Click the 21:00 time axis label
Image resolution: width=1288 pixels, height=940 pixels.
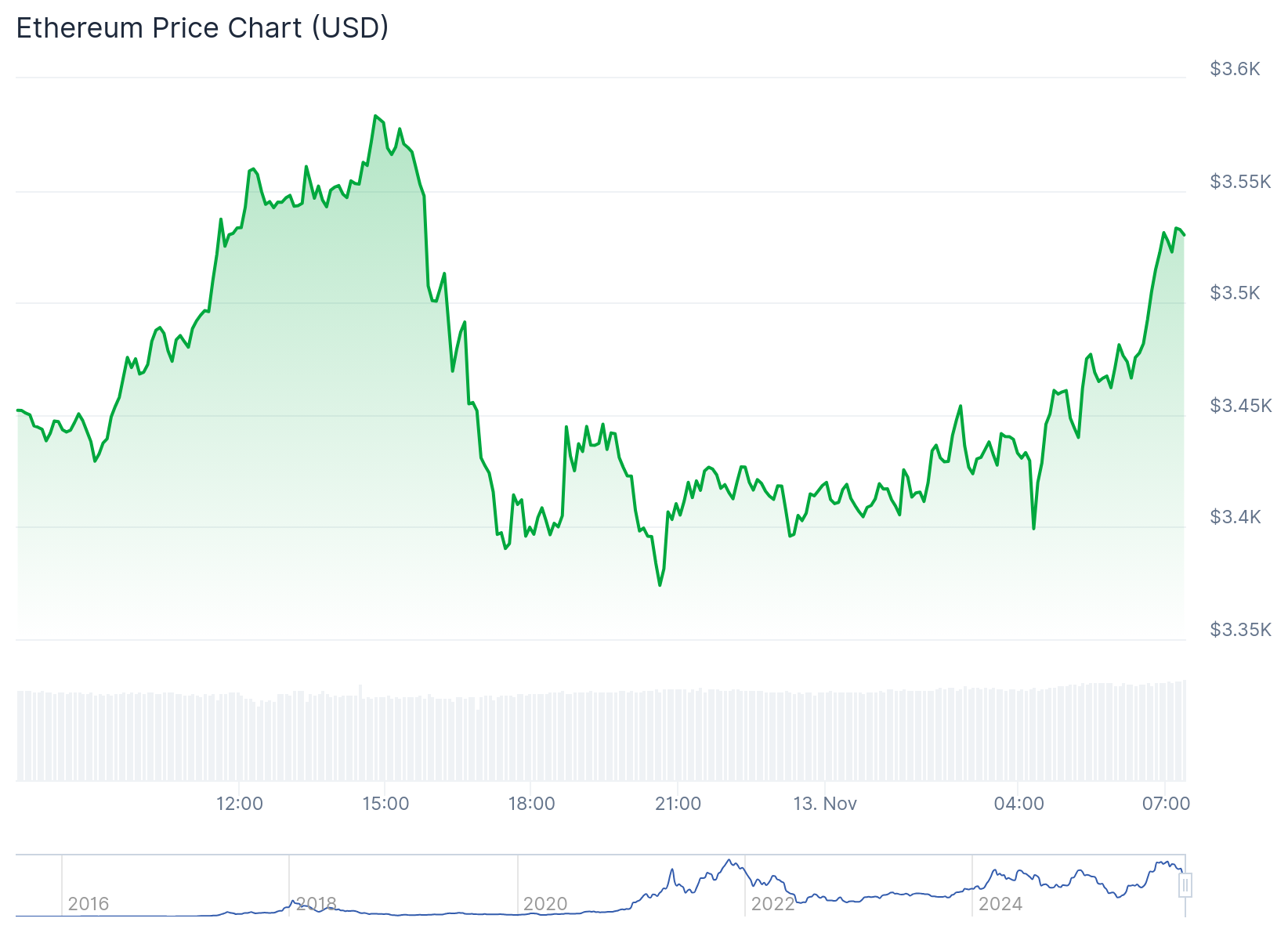point(678,804)
